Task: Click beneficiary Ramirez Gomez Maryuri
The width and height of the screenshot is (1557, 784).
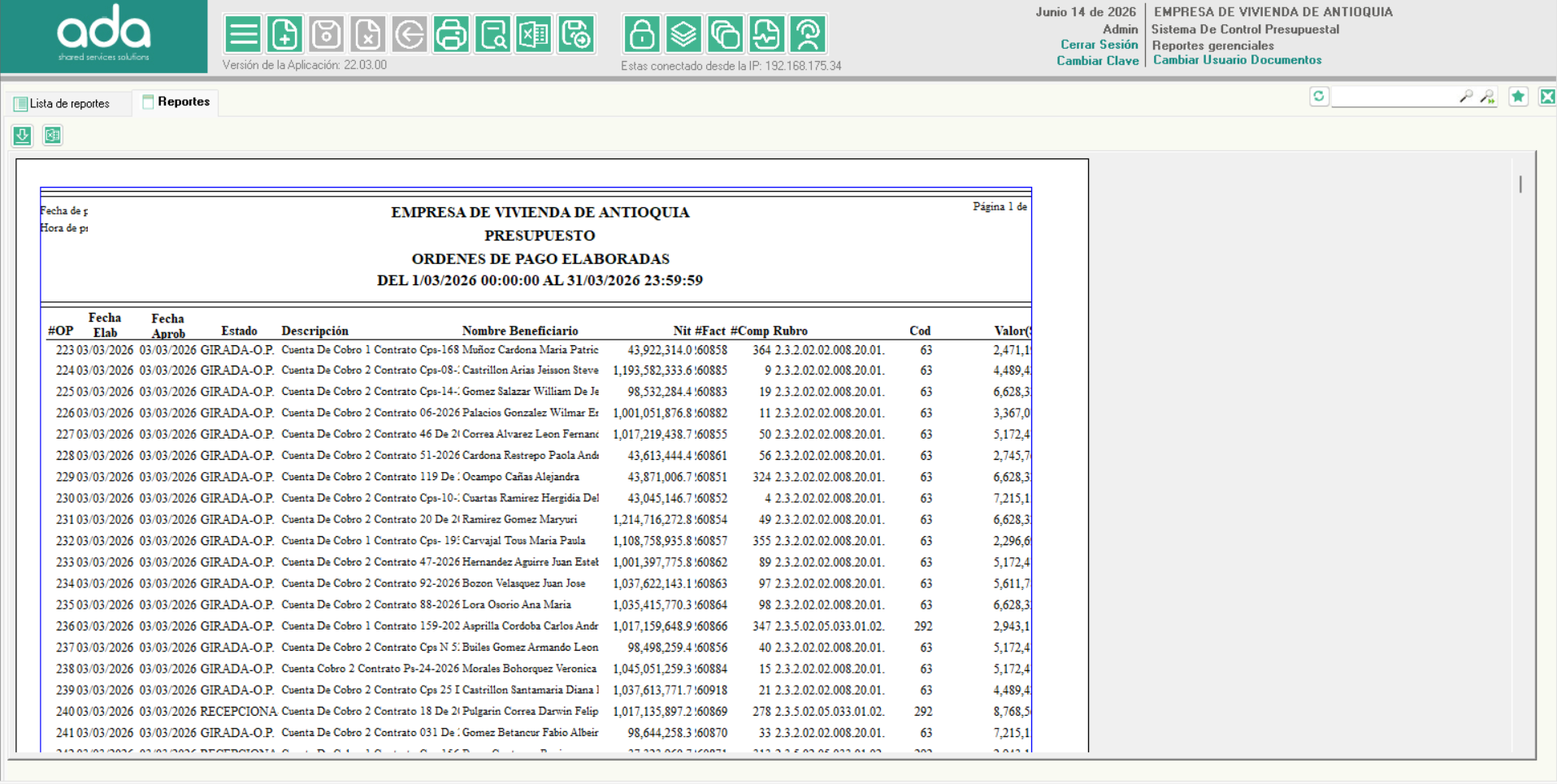Action: tap(519, 519)
